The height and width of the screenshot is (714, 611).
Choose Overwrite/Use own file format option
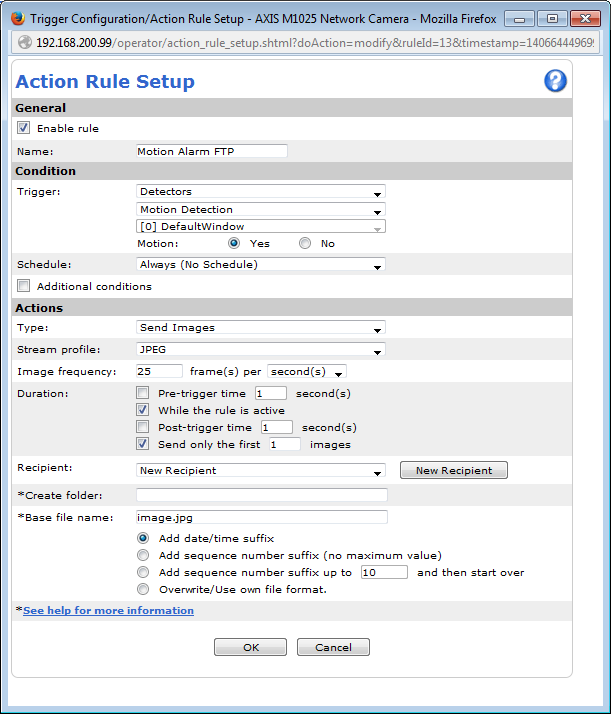pos(143,589)
